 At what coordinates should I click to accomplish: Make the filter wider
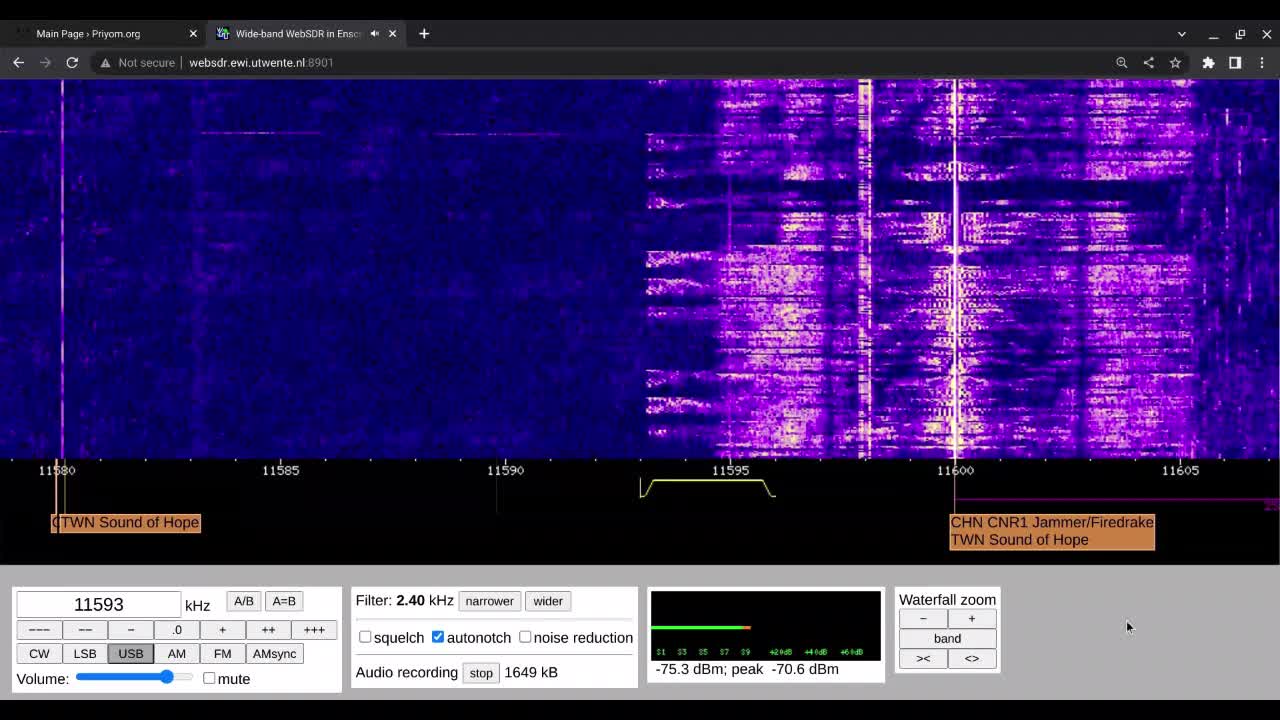click(548, 601)
